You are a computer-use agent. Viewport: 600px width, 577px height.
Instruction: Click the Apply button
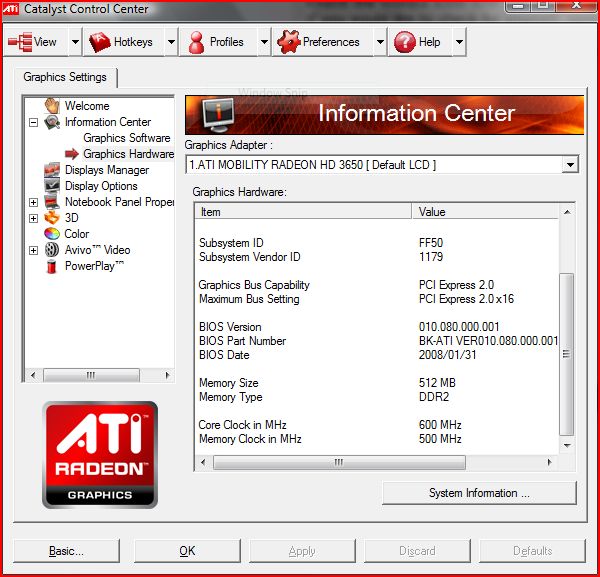302,551
